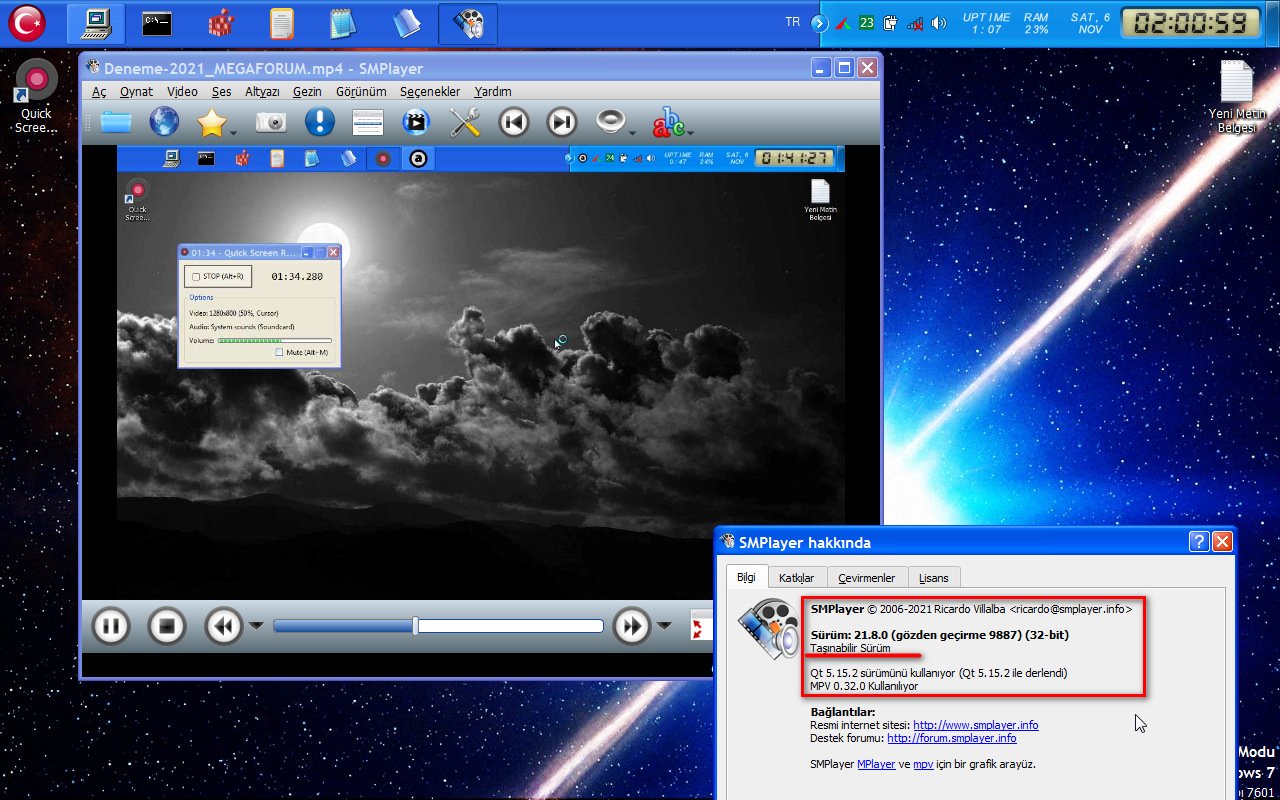This screenshot has height=800, width=1280.
Task: Take a screenshot with the camera icon
Action: (271, 123)
